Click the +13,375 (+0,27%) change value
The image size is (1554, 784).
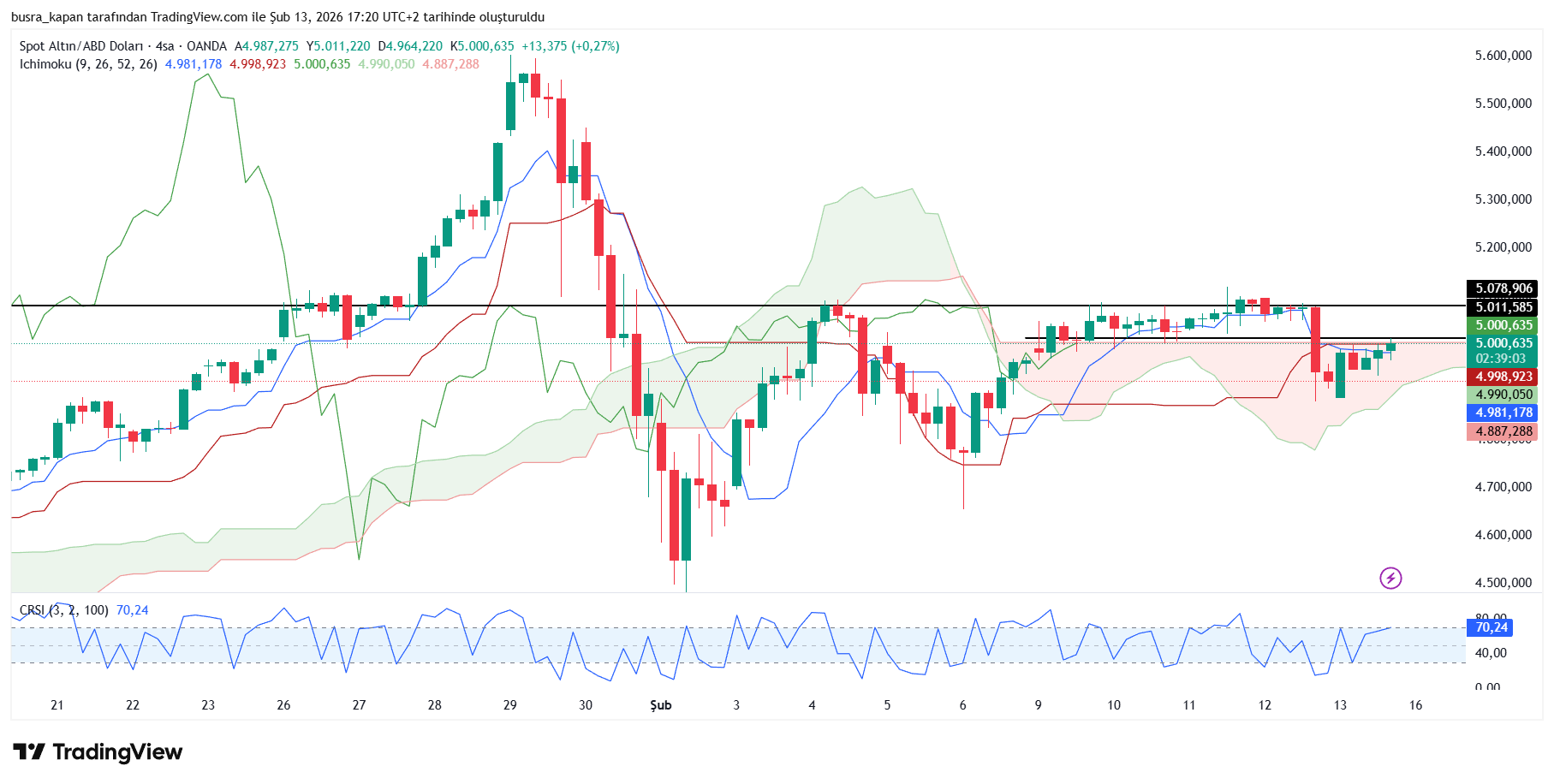pos(570,46)
